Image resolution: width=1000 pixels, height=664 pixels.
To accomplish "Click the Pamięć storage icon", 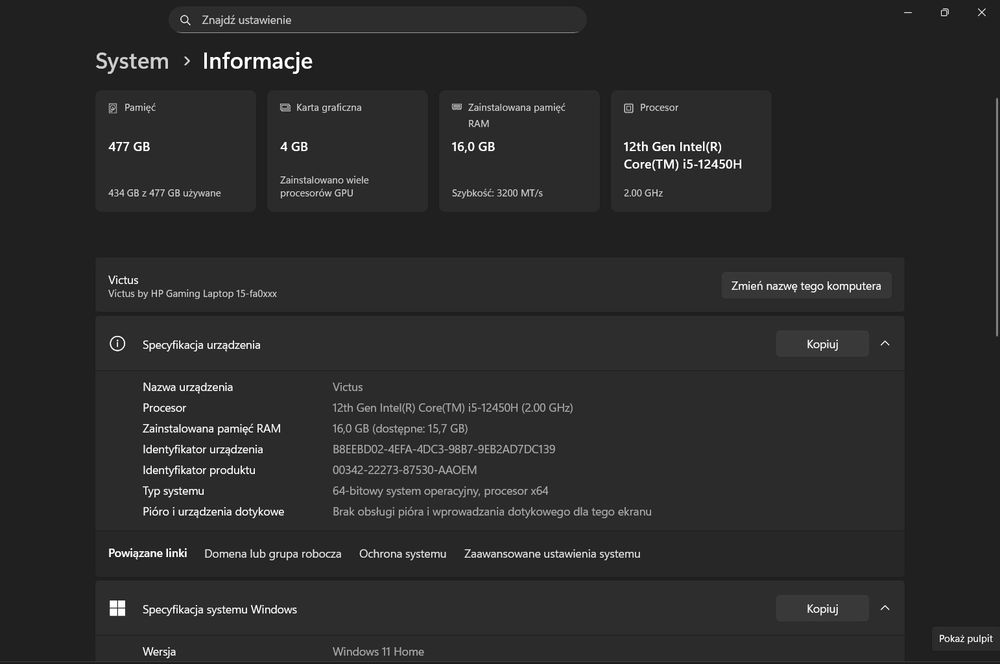I will click(113, 108).
